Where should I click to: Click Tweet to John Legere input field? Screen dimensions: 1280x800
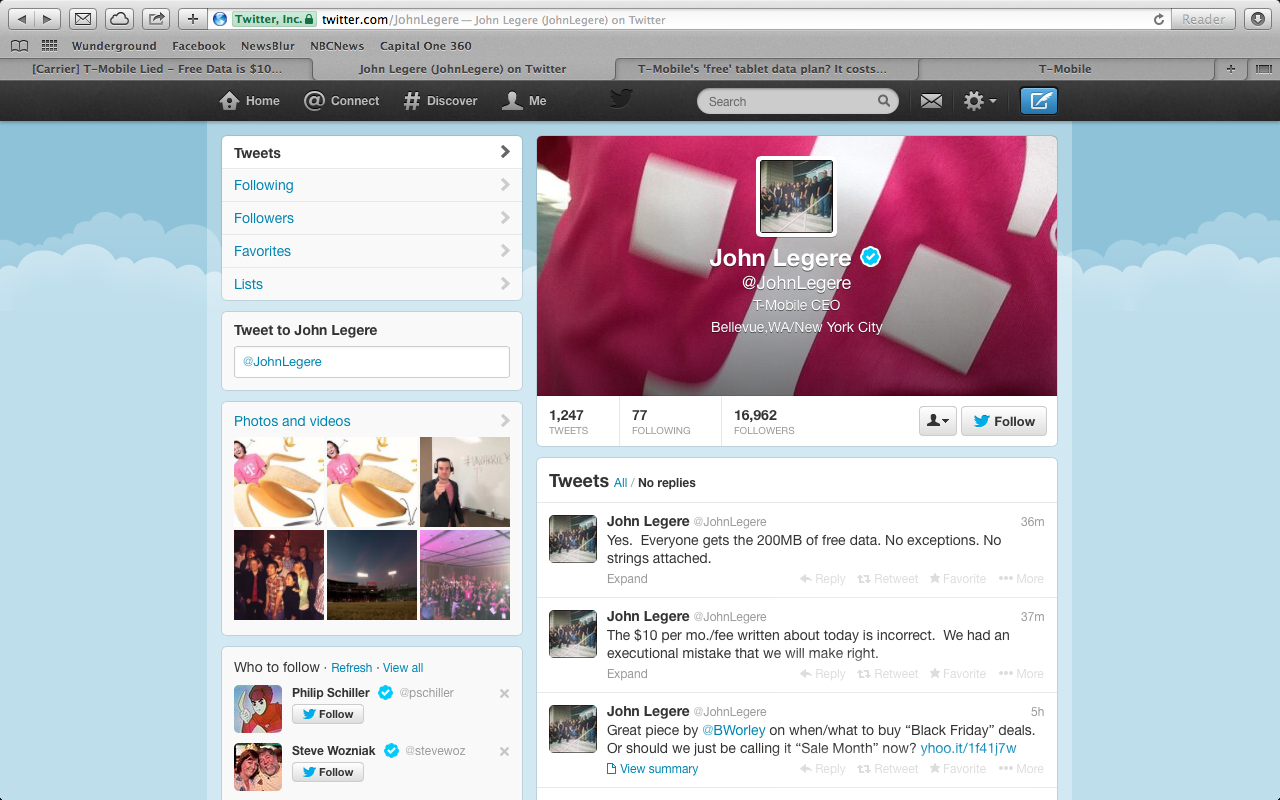[372, 362]
